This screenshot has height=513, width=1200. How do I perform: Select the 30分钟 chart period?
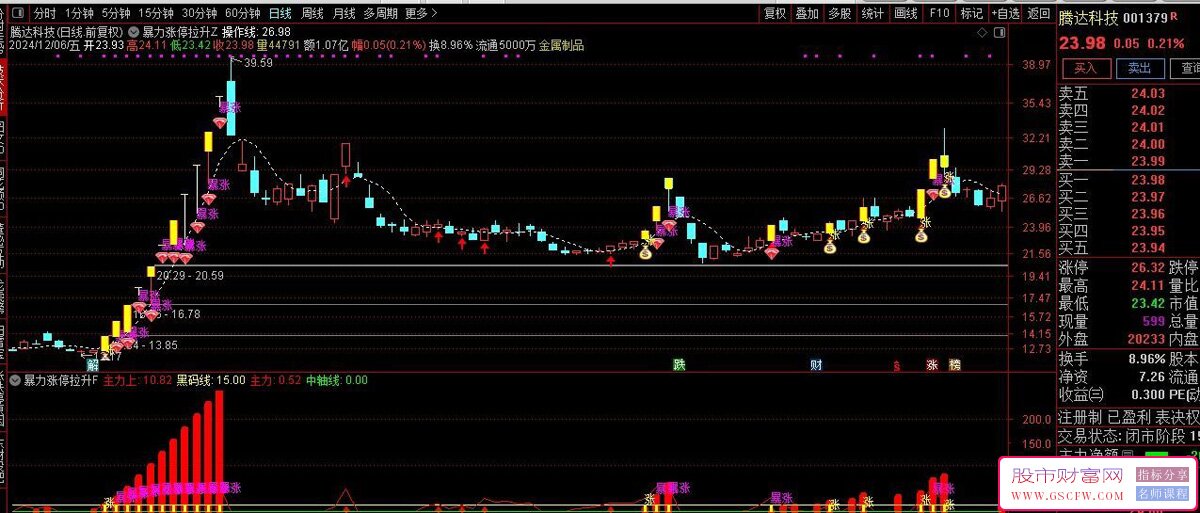tap(200, 13)
